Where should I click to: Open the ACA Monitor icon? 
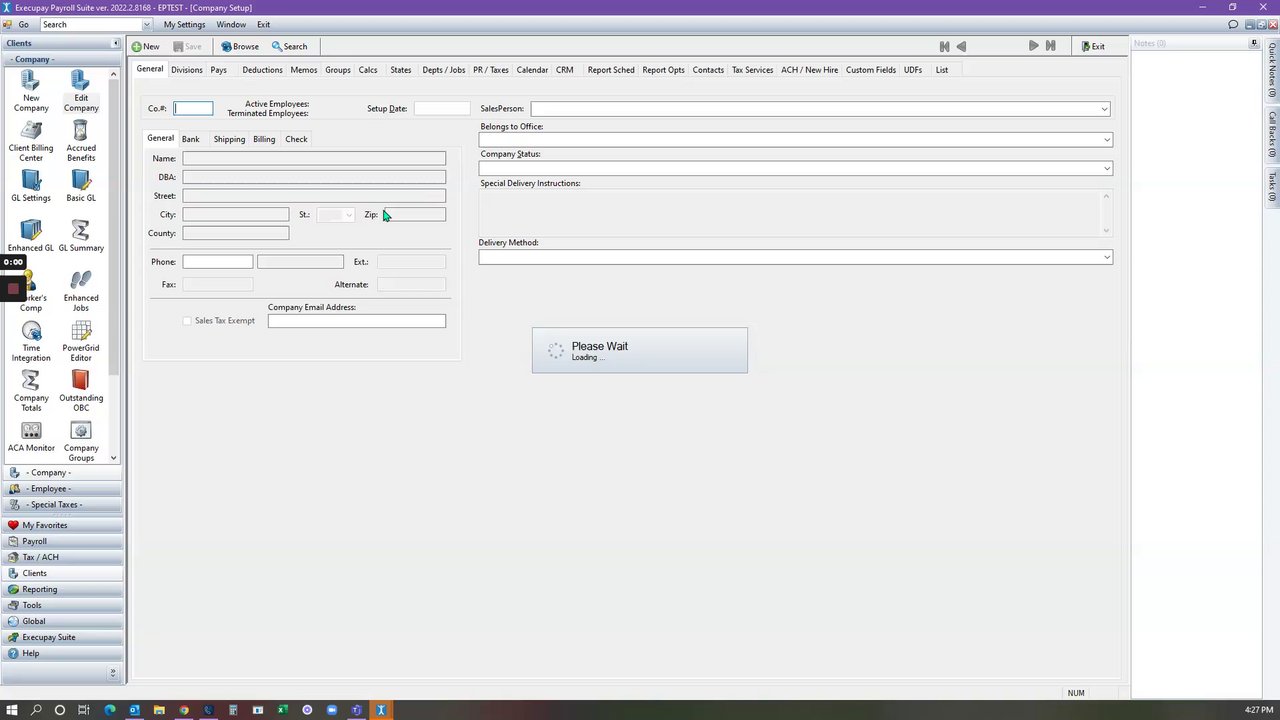click(x=31, y=436)
